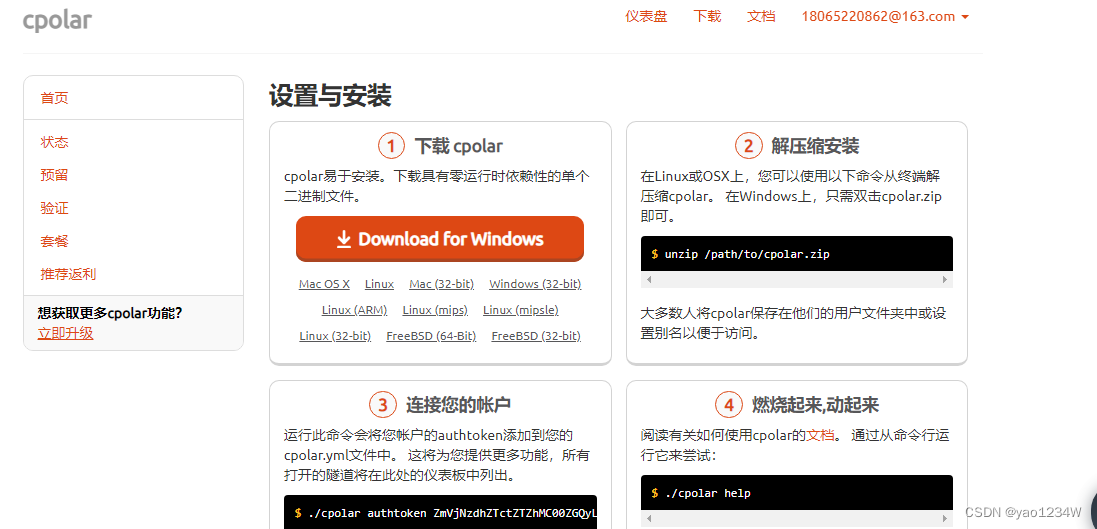Click the 燃烧起来,动起来 step heading

pos(815,405)
